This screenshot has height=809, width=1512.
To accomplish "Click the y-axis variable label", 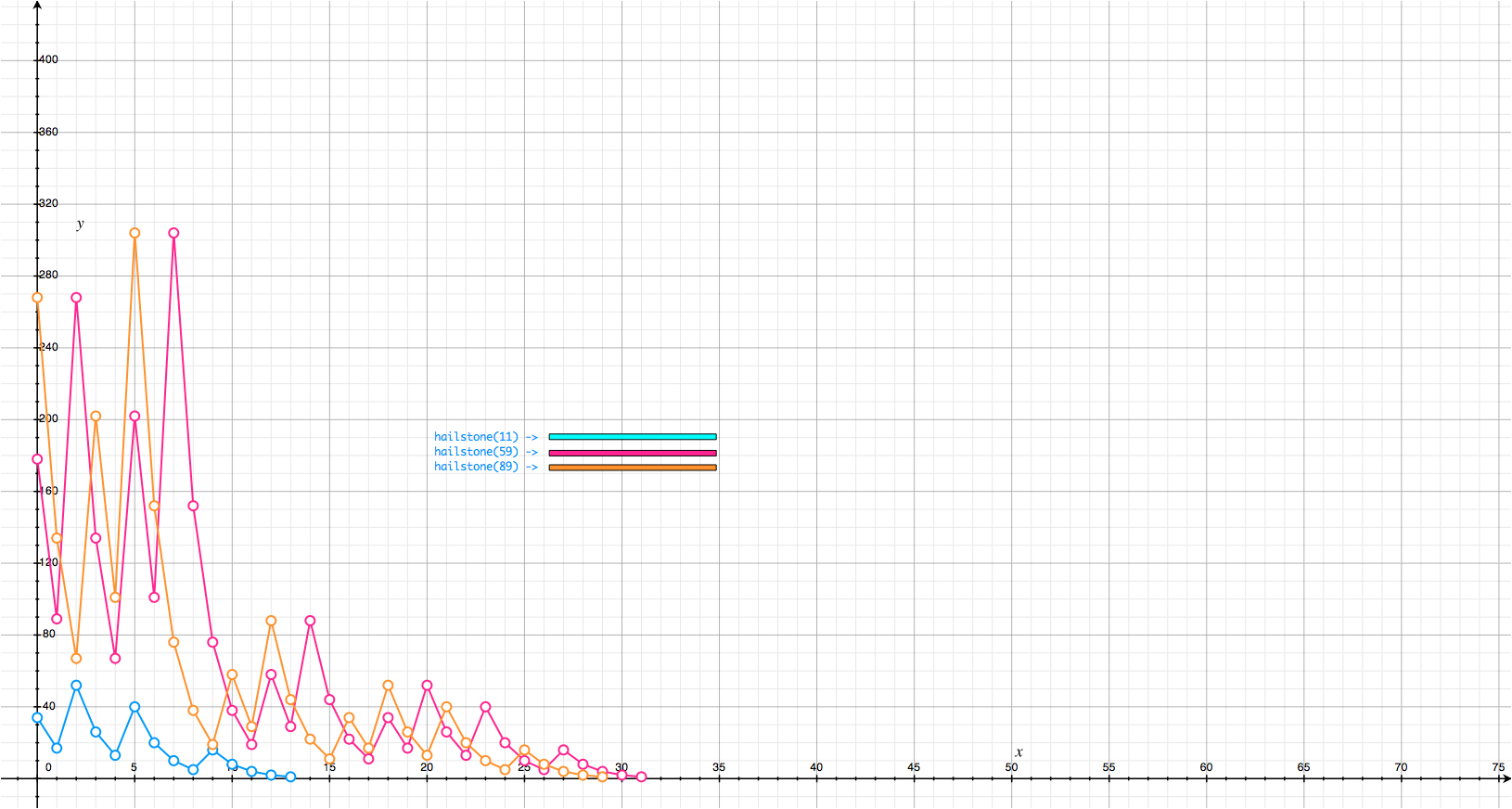I will (80, 224).
